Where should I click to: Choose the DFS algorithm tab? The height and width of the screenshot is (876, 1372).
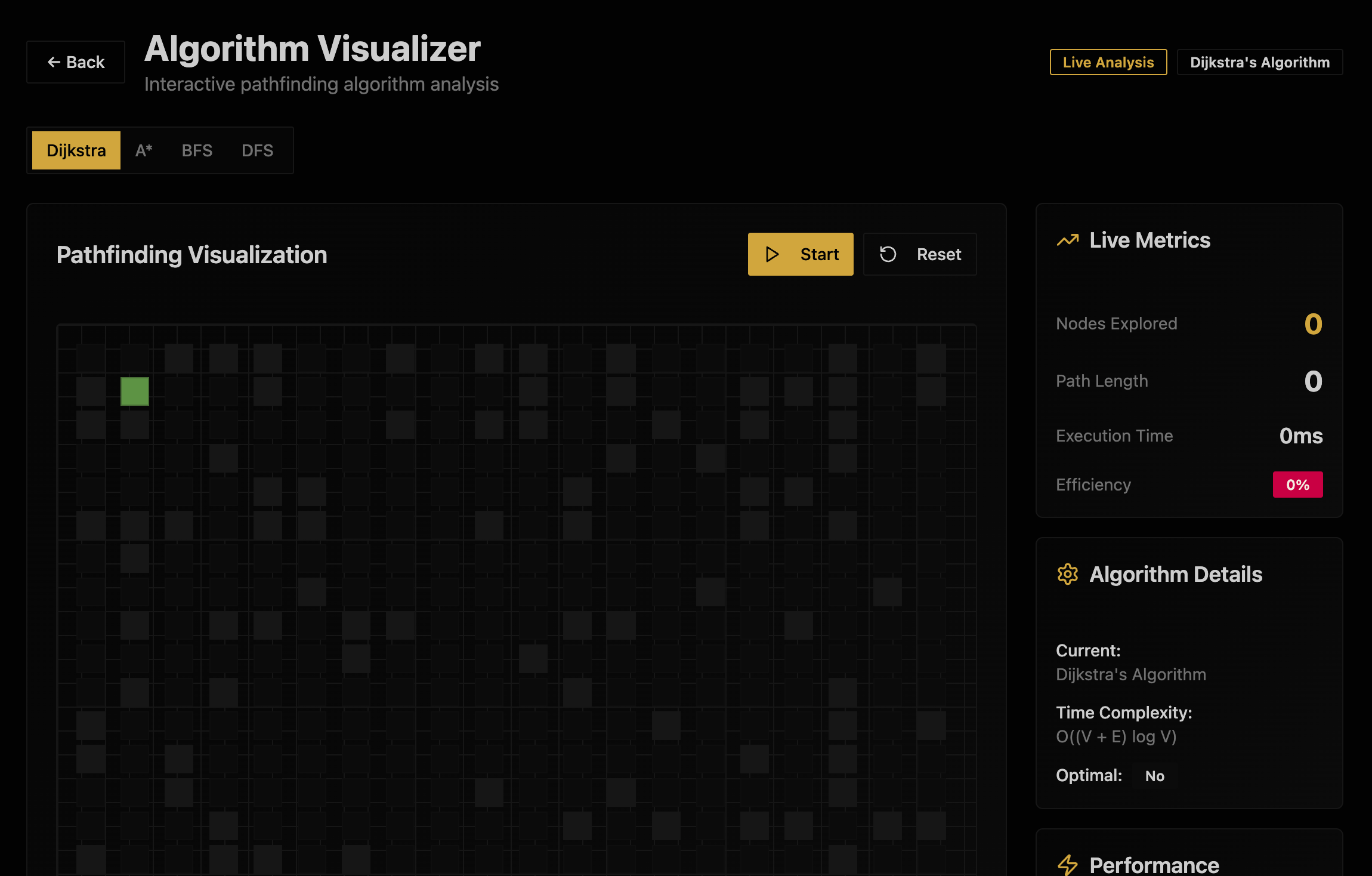(x=257, y=150)
